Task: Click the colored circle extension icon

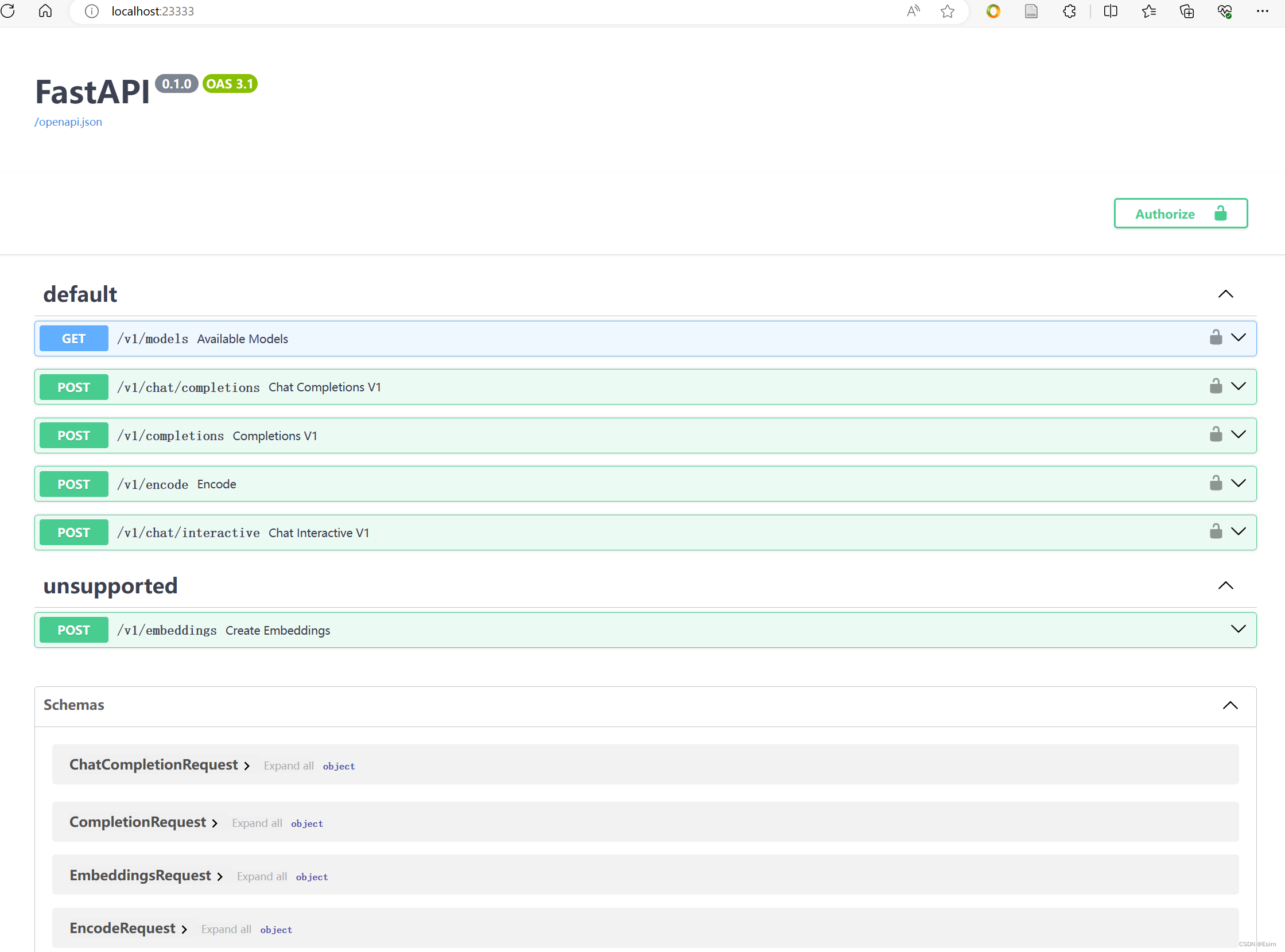Action: pyautogui.click(x=993, y=11)
